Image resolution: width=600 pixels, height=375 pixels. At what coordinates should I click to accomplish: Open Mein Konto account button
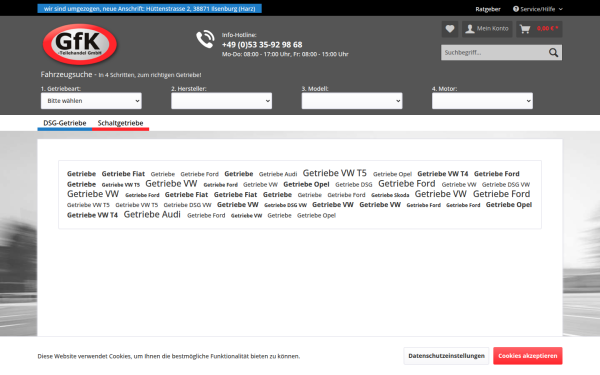487,29
